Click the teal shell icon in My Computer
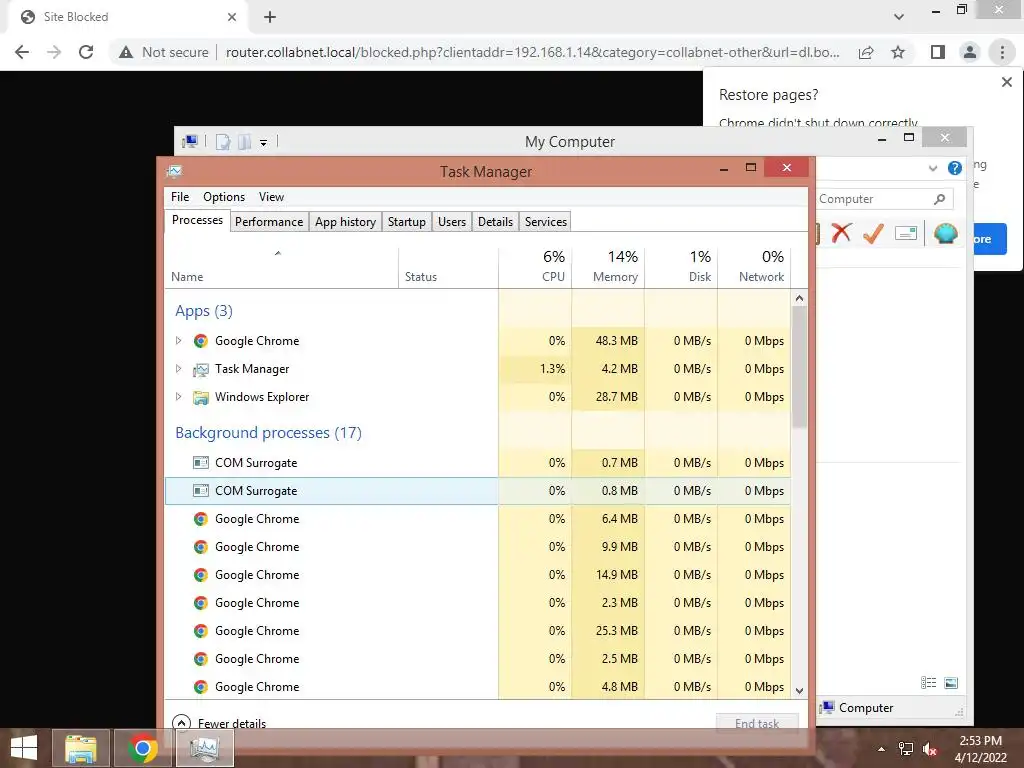Screen dimensions: 1024x768 point(945,232)
